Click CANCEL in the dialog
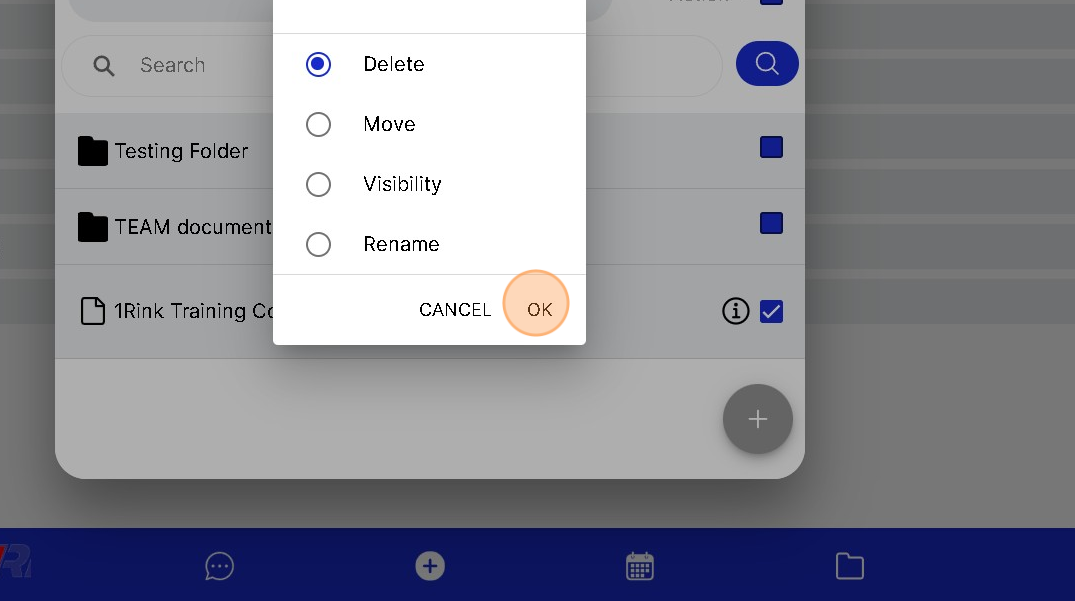Screen dimensions: 1075x601 click(455, 310)
